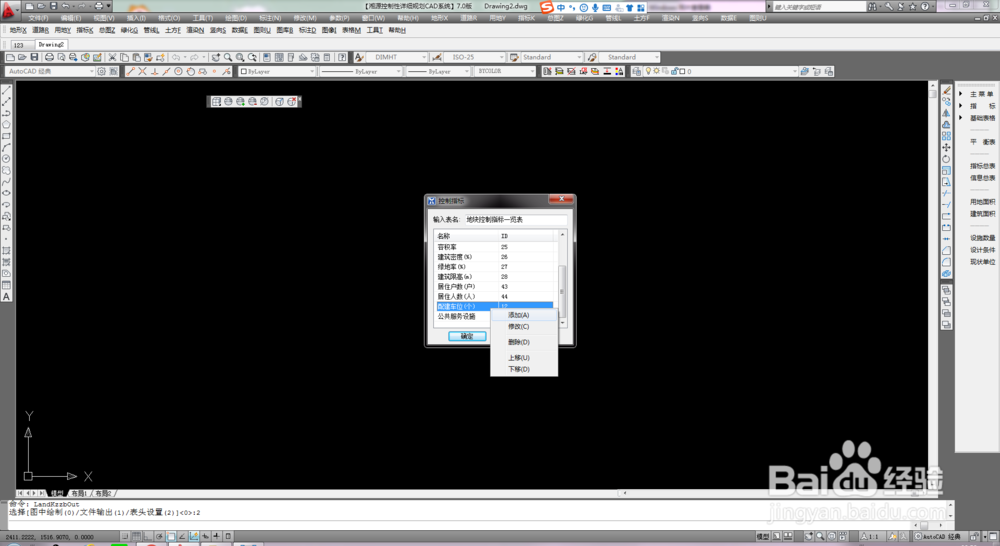
Task: Select the Multiline Text 'A' tool
Action: click(6, 297)
